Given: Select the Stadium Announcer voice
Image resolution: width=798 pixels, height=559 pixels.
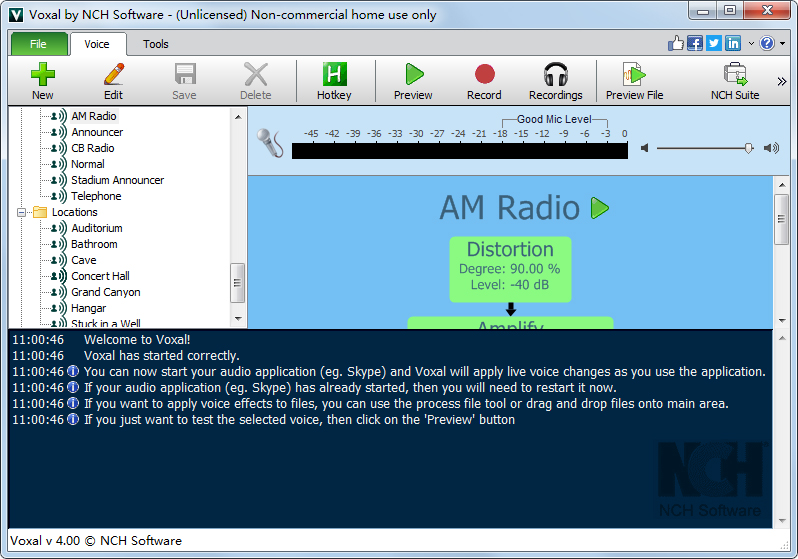Looking at the screenshot, I should pos(118,180).
